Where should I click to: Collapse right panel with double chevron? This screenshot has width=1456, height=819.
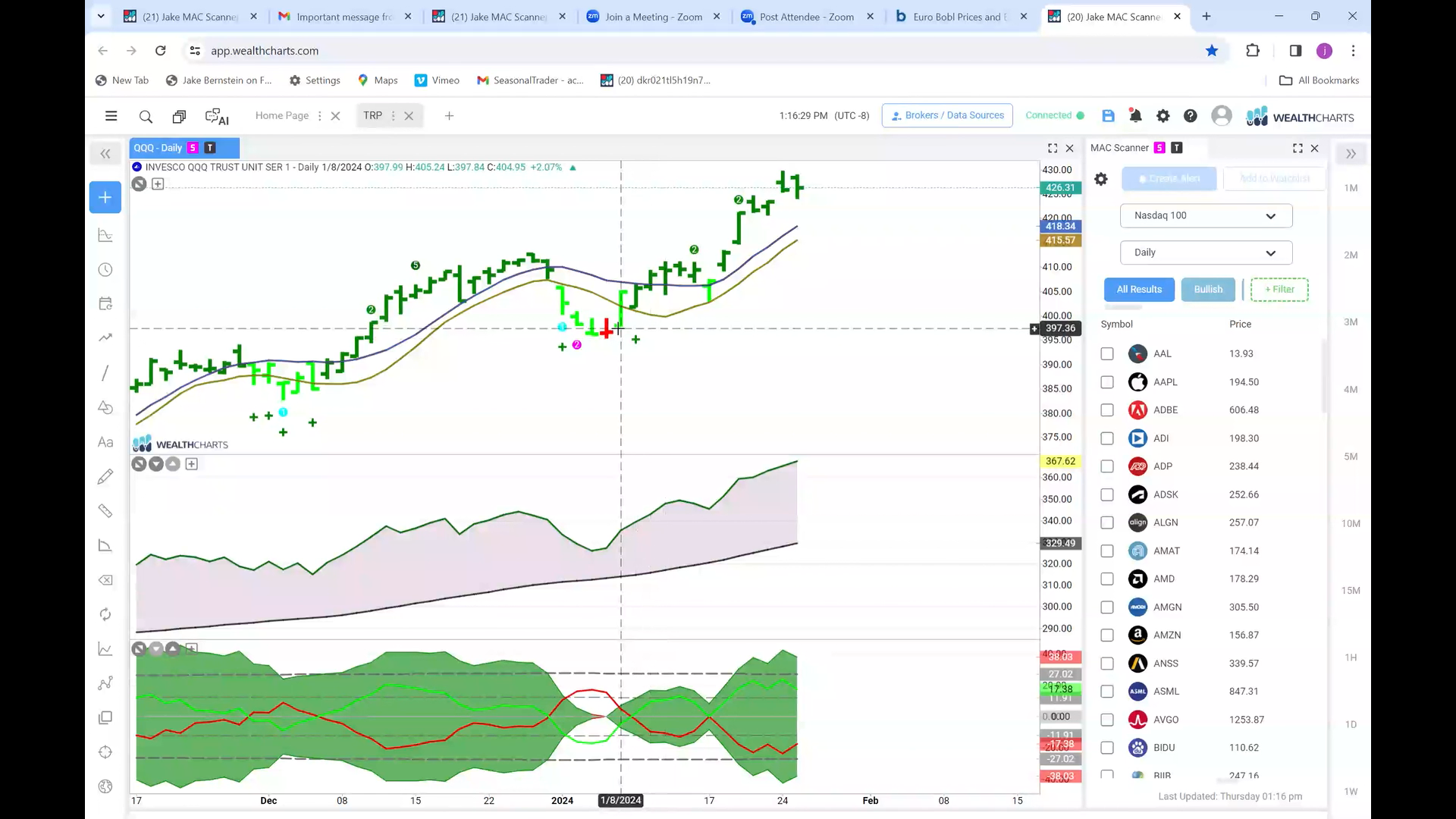(1351, 154)
